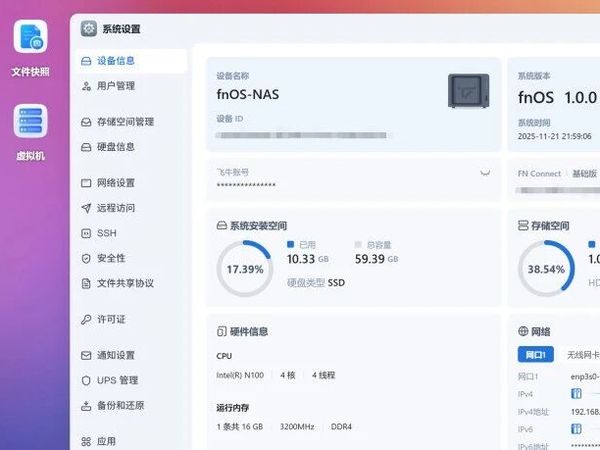
Task: Click the 硬盘类型 SSD text
Action: [316, 283]
